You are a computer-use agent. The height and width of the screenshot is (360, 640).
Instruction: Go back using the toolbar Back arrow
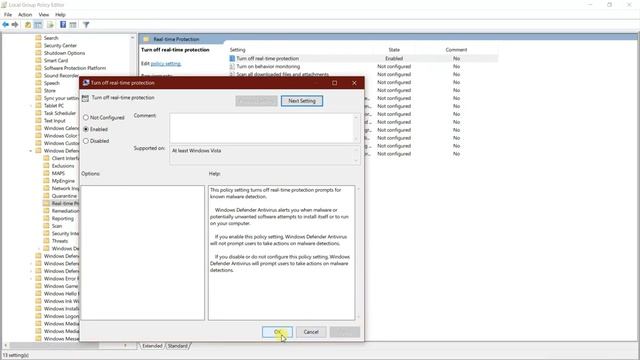coord(6,25)
